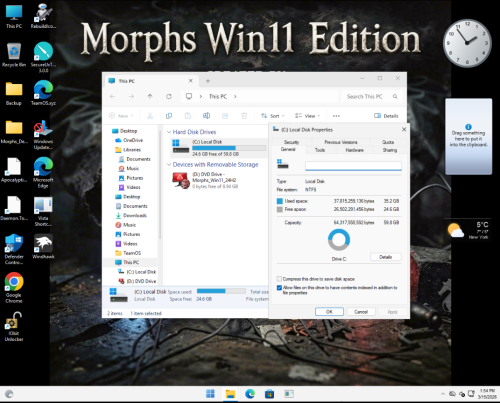500x403 pixels.
Task: Go up one folder with the Up arrow
Action: click(x=150, y=96)
